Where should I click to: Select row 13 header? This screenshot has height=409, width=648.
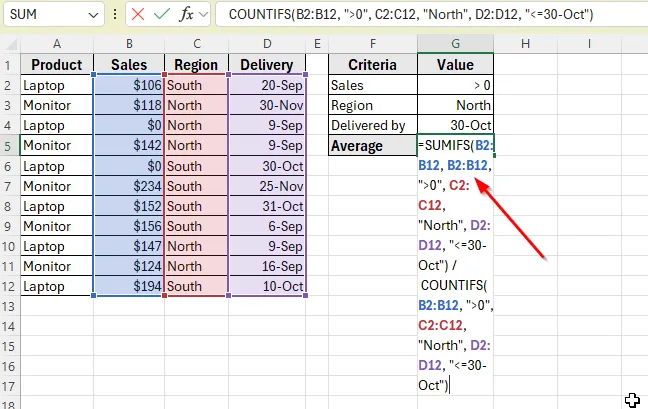(x=10, y=307)
